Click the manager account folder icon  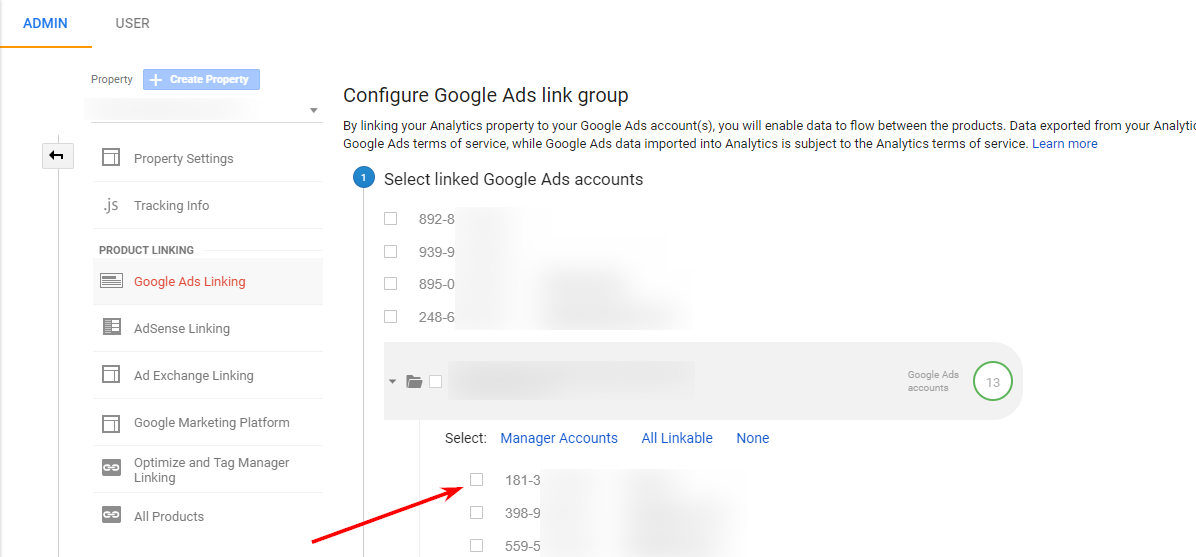point(414,382)
